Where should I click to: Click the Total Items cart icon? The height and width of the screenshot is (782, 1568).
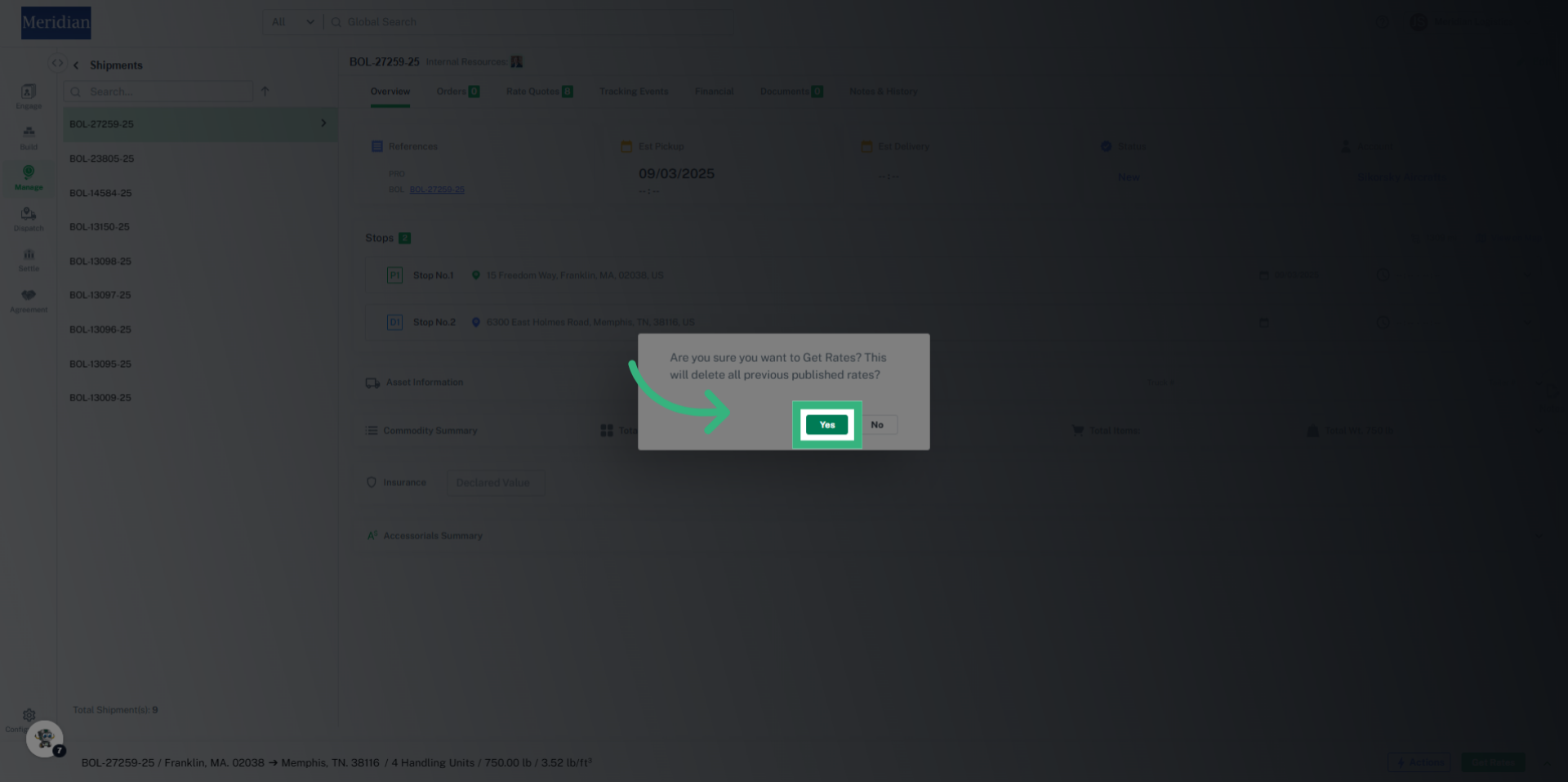pyautogui.click(x=1078, y=430)
